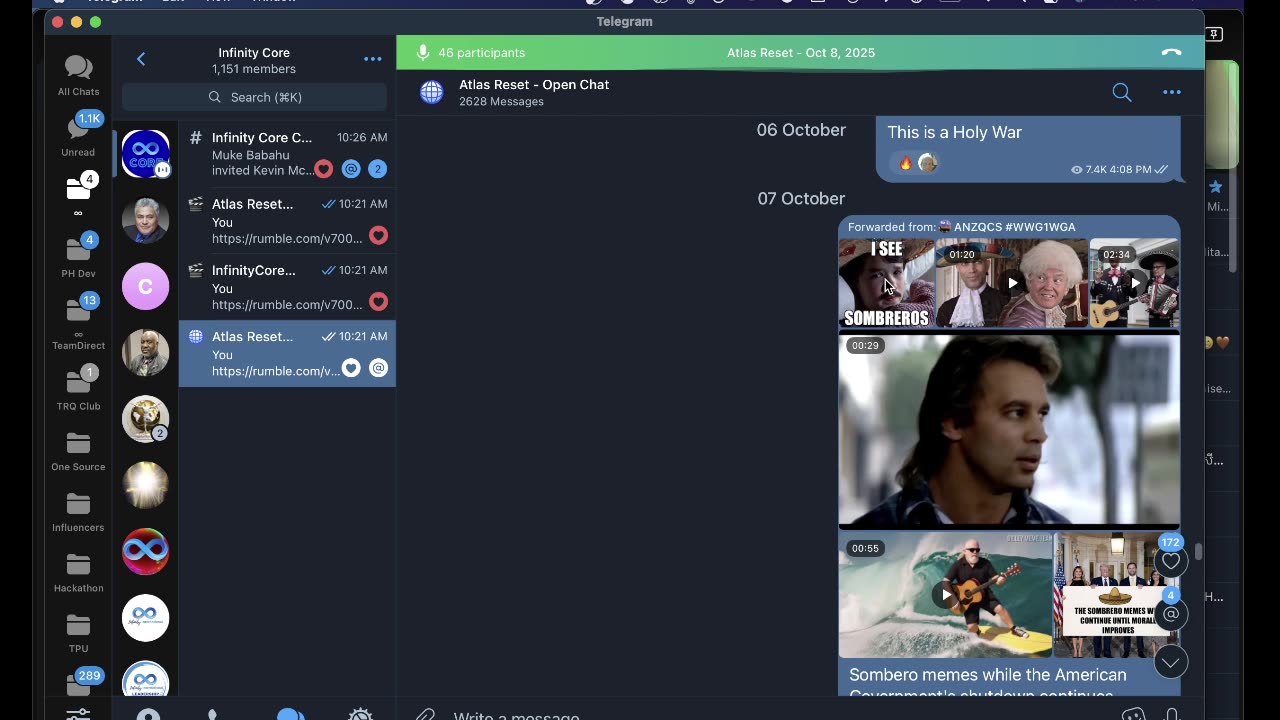
Task: Hang up Atlas Reset voice chat
Action: tap(1171, 52)
